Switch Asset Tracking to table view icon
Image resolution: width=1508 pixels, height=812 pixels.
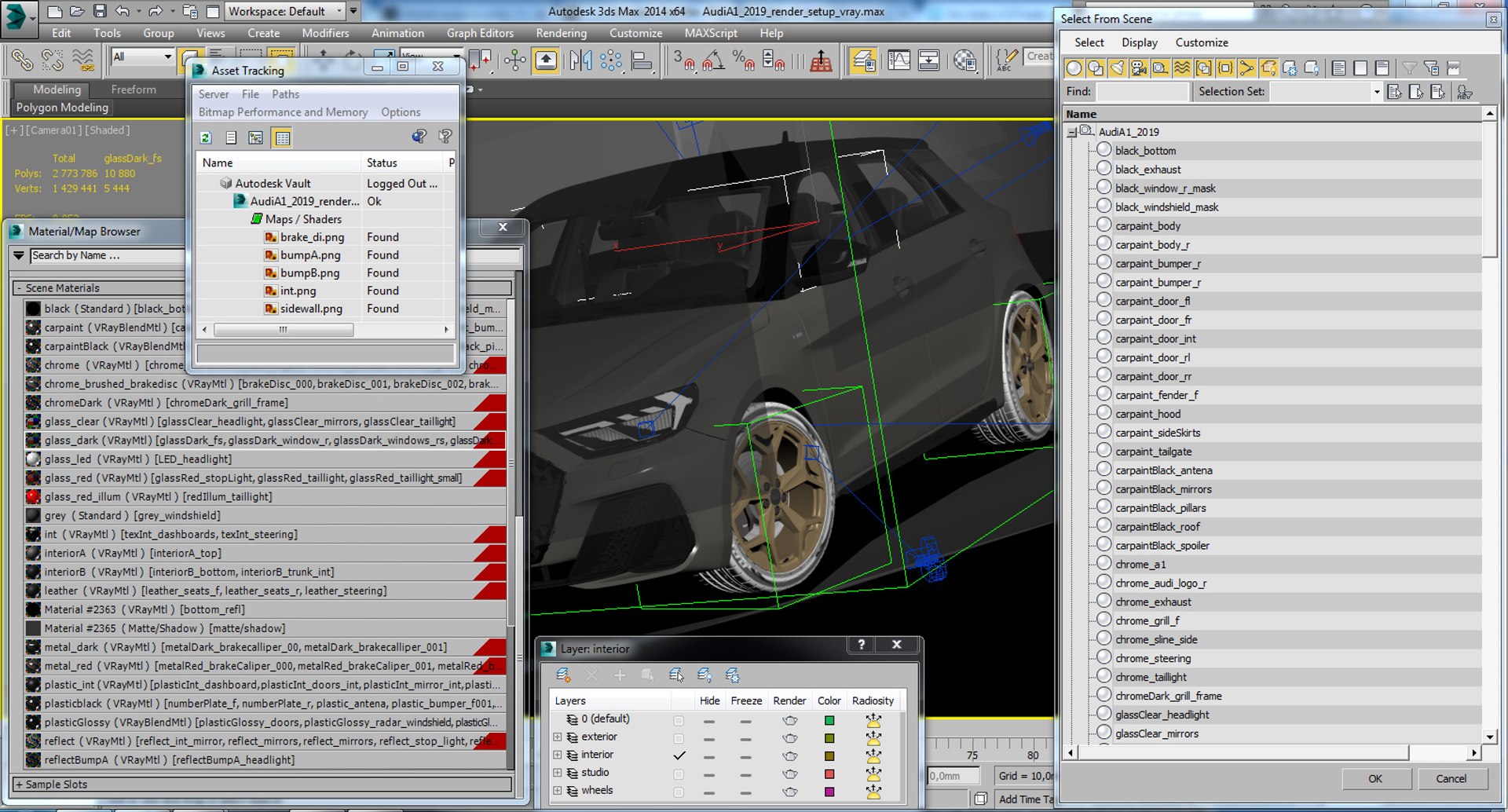[x=282, y=138]
